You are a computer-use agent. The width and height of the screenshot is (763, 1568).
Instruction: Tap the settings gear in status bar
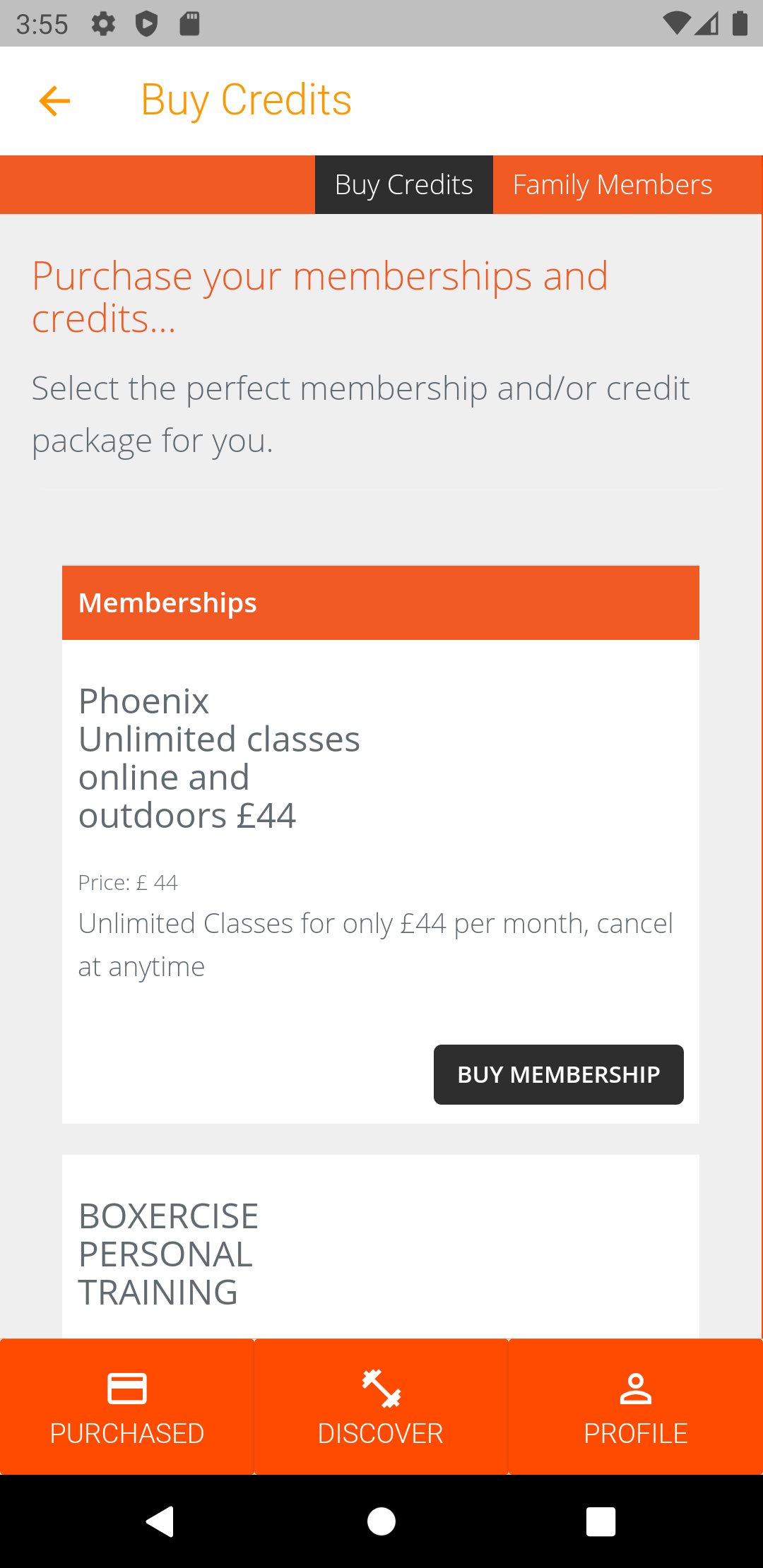point(103,24)
